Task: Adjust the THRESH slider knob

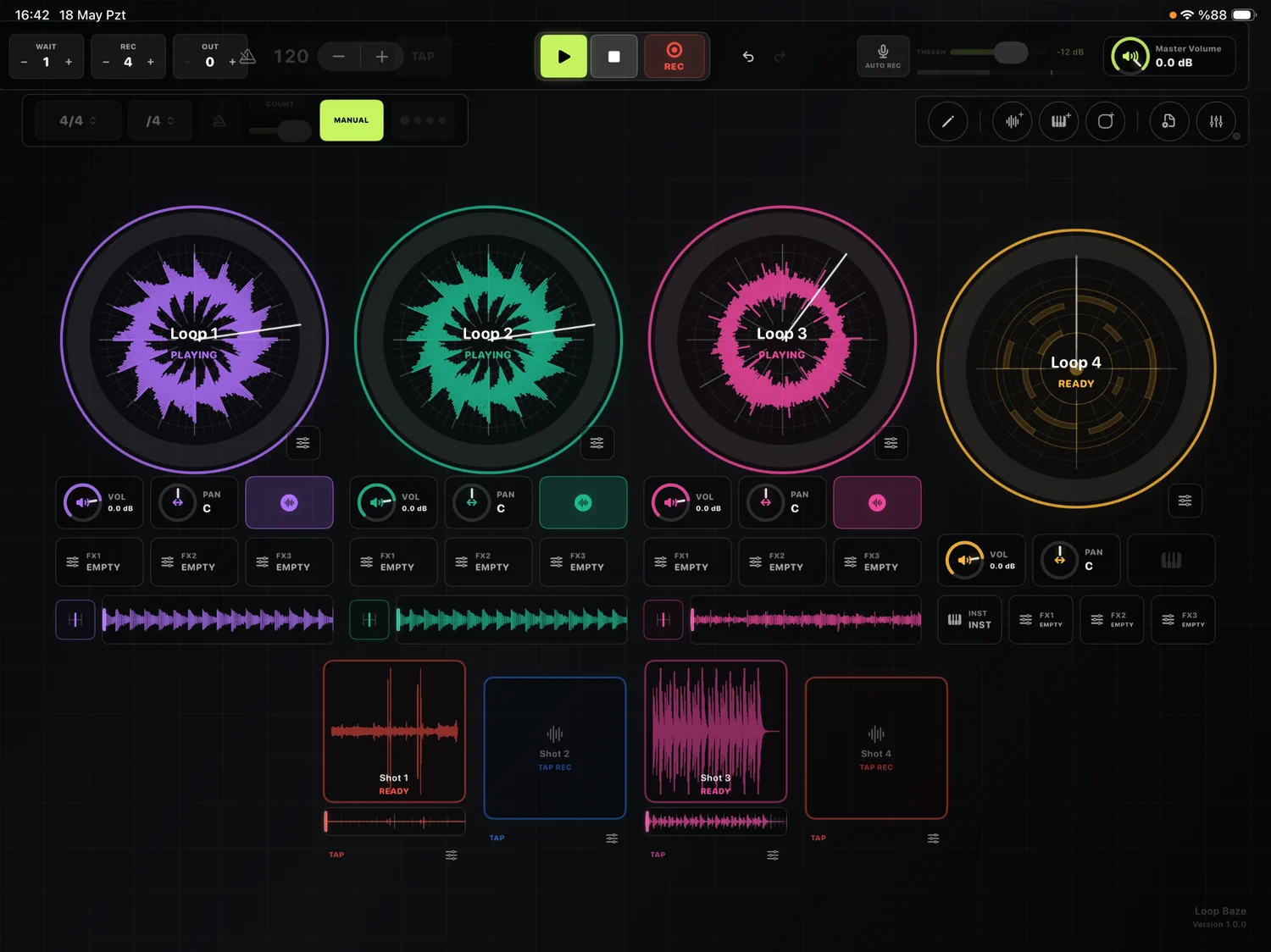Action: pos(1010,53)
